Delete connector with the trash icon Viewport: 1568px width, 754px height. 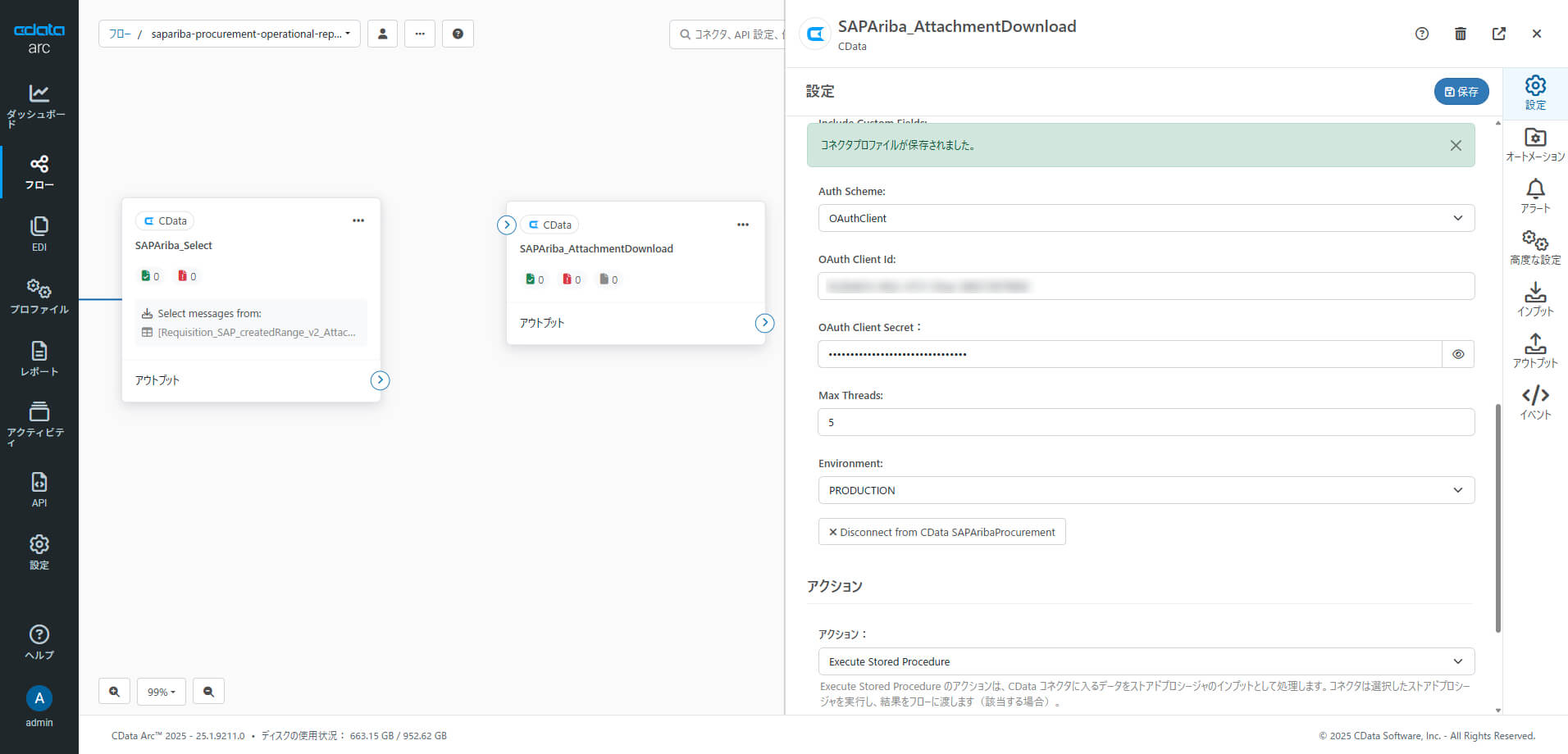tap(1461, 34)
